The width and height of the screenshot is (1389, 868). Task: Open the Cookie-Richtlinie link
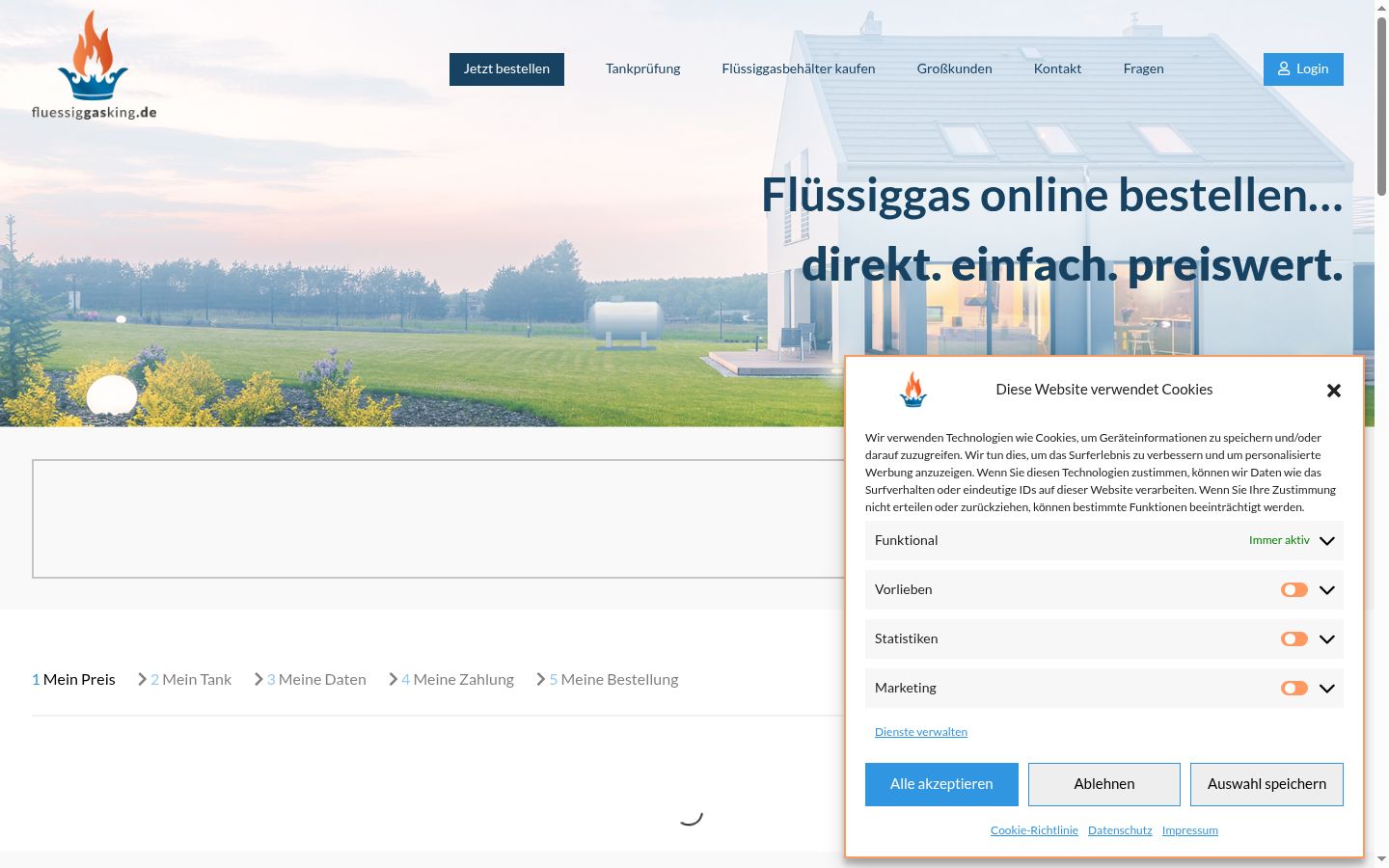point(1034,830)
